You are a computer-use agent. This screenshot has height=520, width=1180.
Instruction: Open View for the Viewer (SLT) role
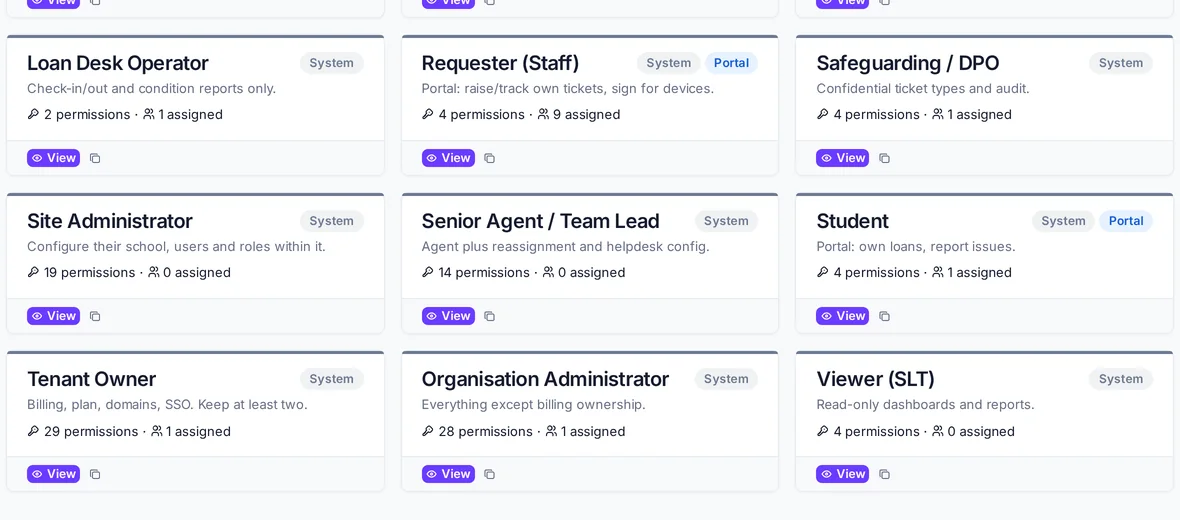point(842,474)
